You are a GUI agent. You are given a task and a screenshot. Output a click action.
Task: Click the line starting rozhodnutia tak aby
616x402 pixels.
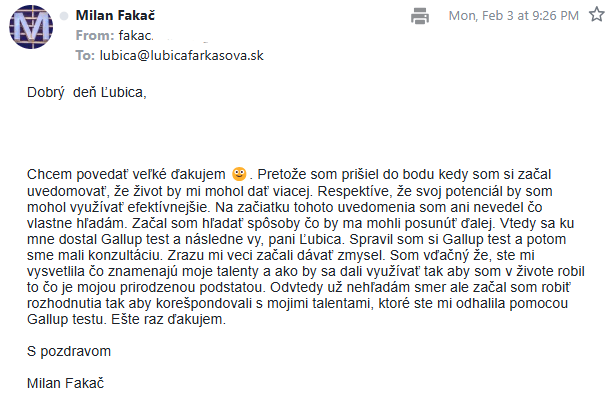click(x=297, y=303)
